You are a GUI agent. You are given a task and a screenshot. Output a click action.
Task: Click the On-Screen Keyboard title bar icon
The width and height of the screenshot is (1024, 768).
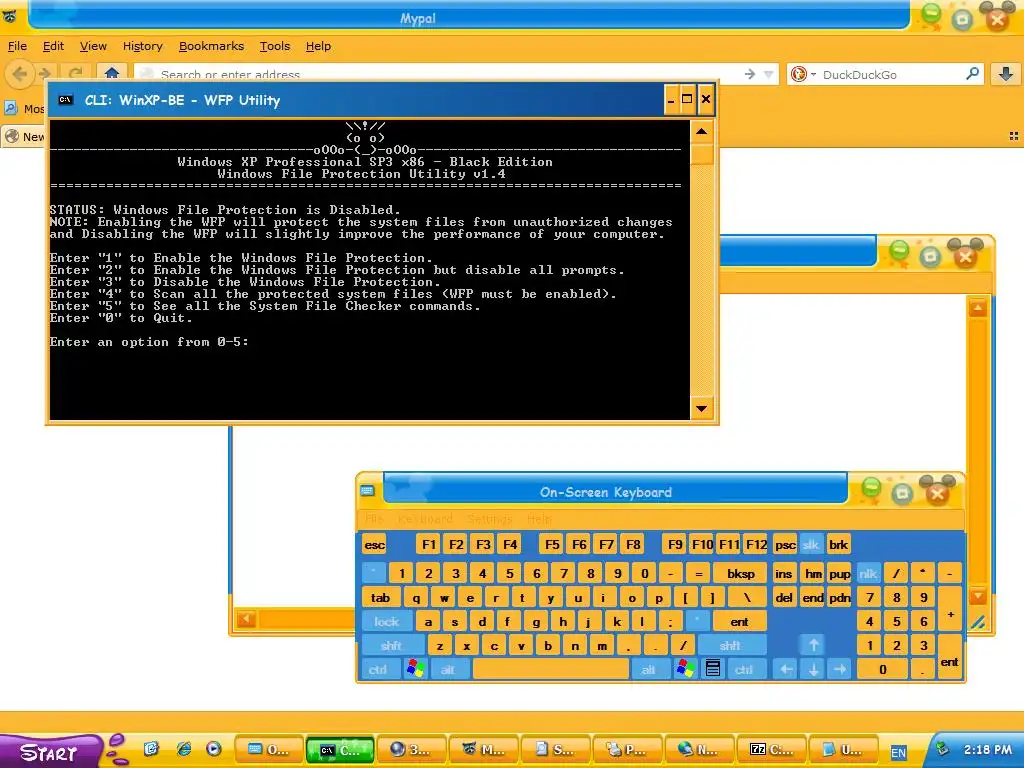pos(368,490)
